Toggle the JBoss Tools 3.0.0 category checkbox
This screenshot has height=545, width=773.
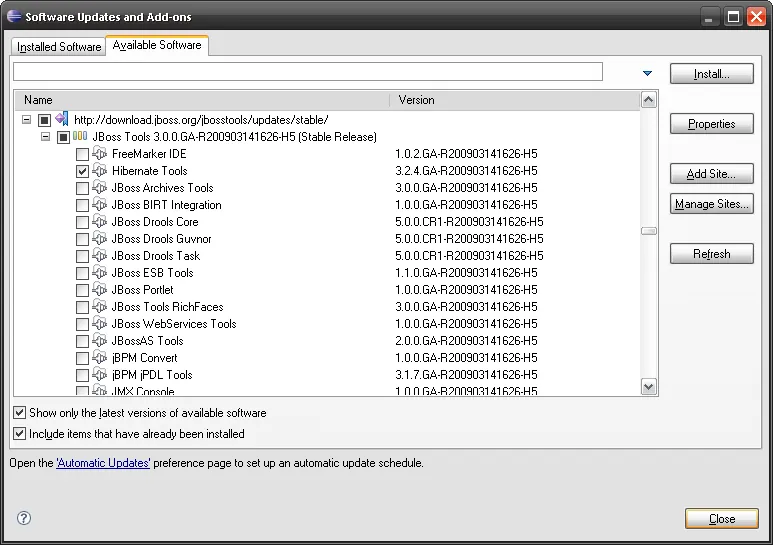click(x=63, y=137)
